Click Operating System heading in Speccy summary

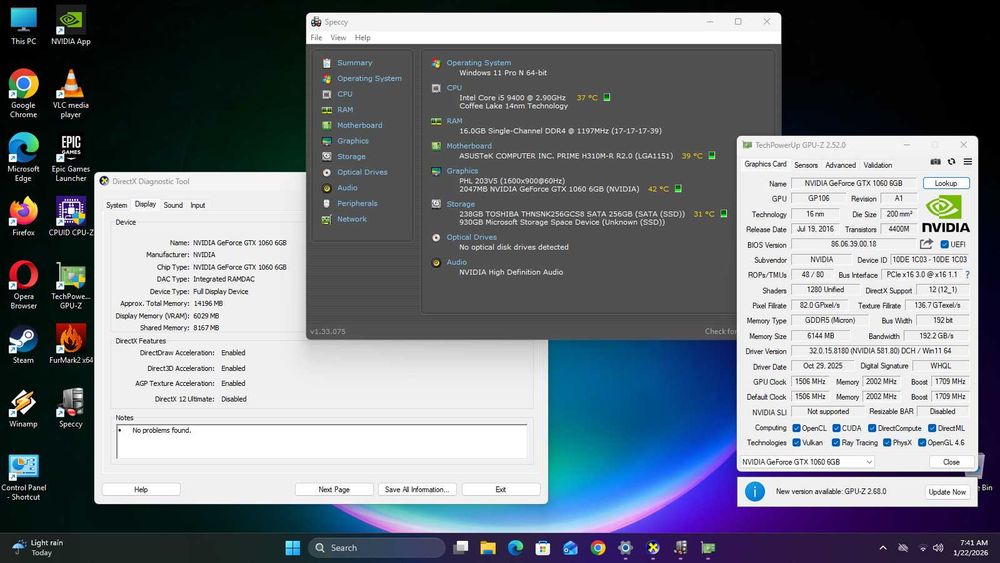click(478, 63)
